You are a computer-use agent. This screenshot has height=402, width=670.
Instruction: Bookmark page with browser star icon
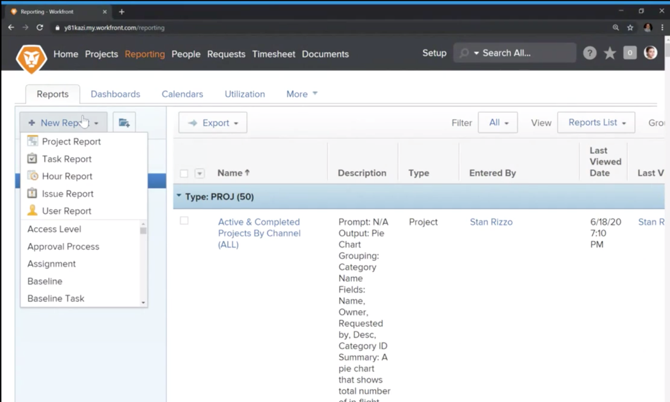(630, 27)
